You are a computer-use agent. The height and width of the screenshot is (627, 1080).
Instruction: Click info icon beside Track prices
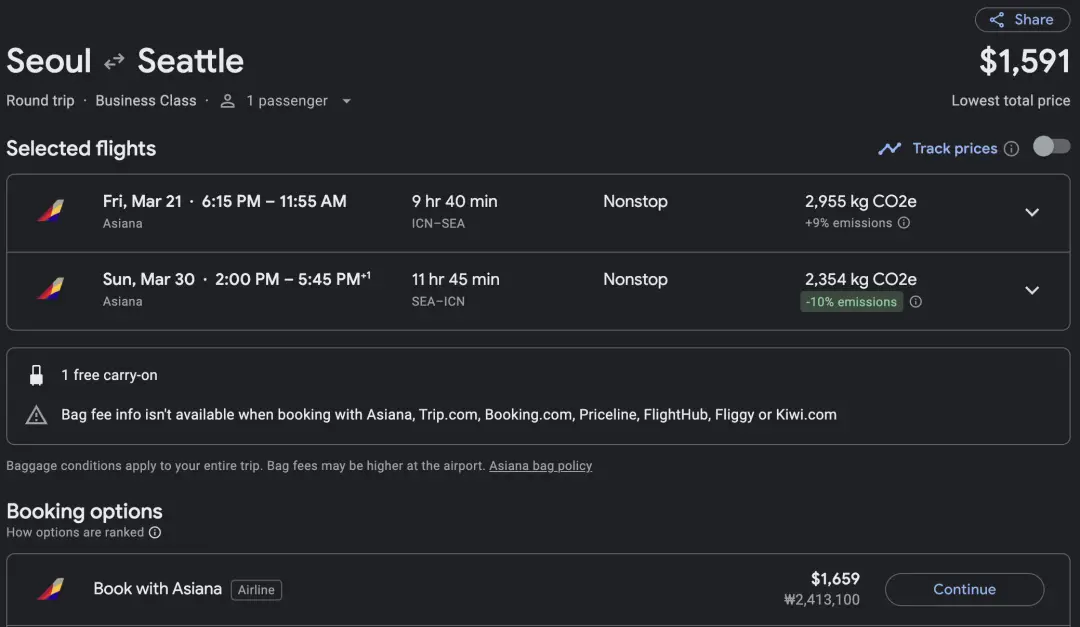[x=1011, y=149]
